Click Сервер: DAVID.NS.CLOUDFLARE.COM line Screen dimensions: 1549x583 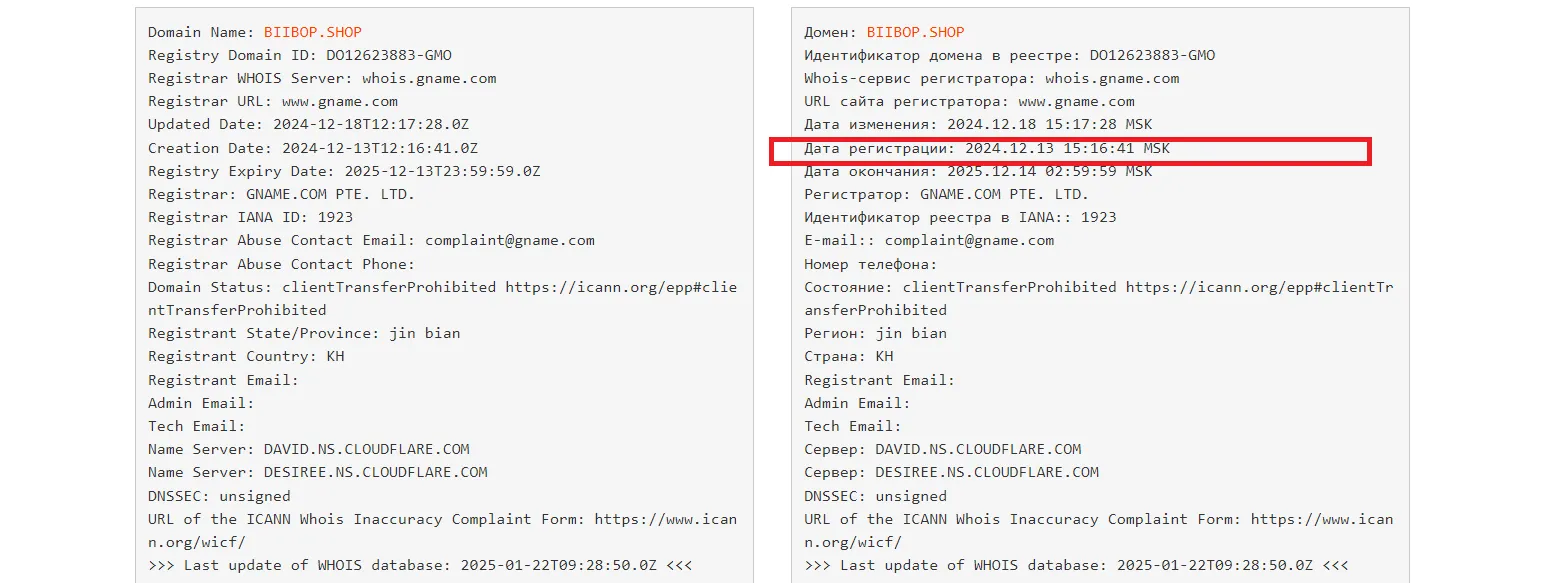[x=943, y=449]
